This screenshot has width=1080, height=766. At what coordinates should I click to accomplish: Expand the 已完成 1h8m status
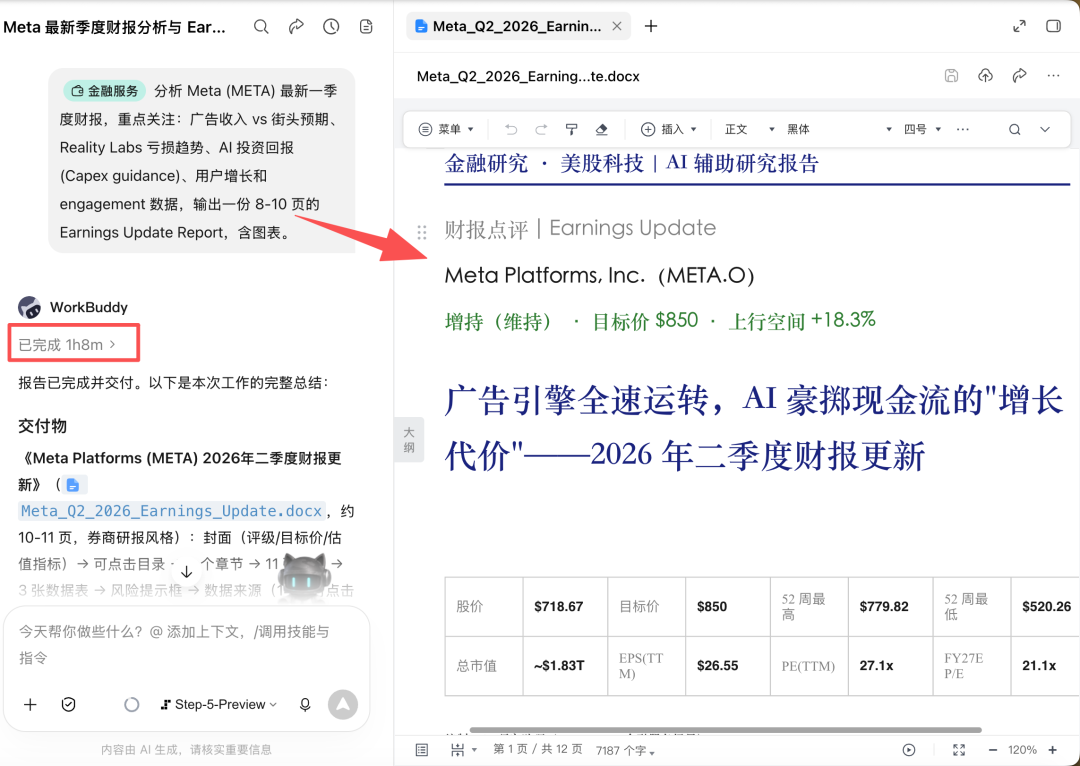click(67, 344)
